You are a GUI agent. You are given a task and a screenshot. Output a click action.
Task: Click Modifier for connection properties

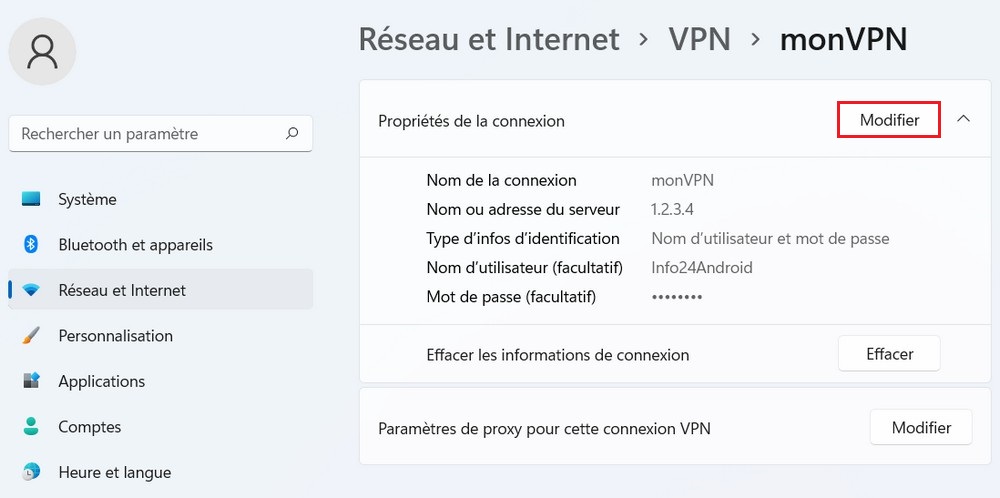coord(889,120)
